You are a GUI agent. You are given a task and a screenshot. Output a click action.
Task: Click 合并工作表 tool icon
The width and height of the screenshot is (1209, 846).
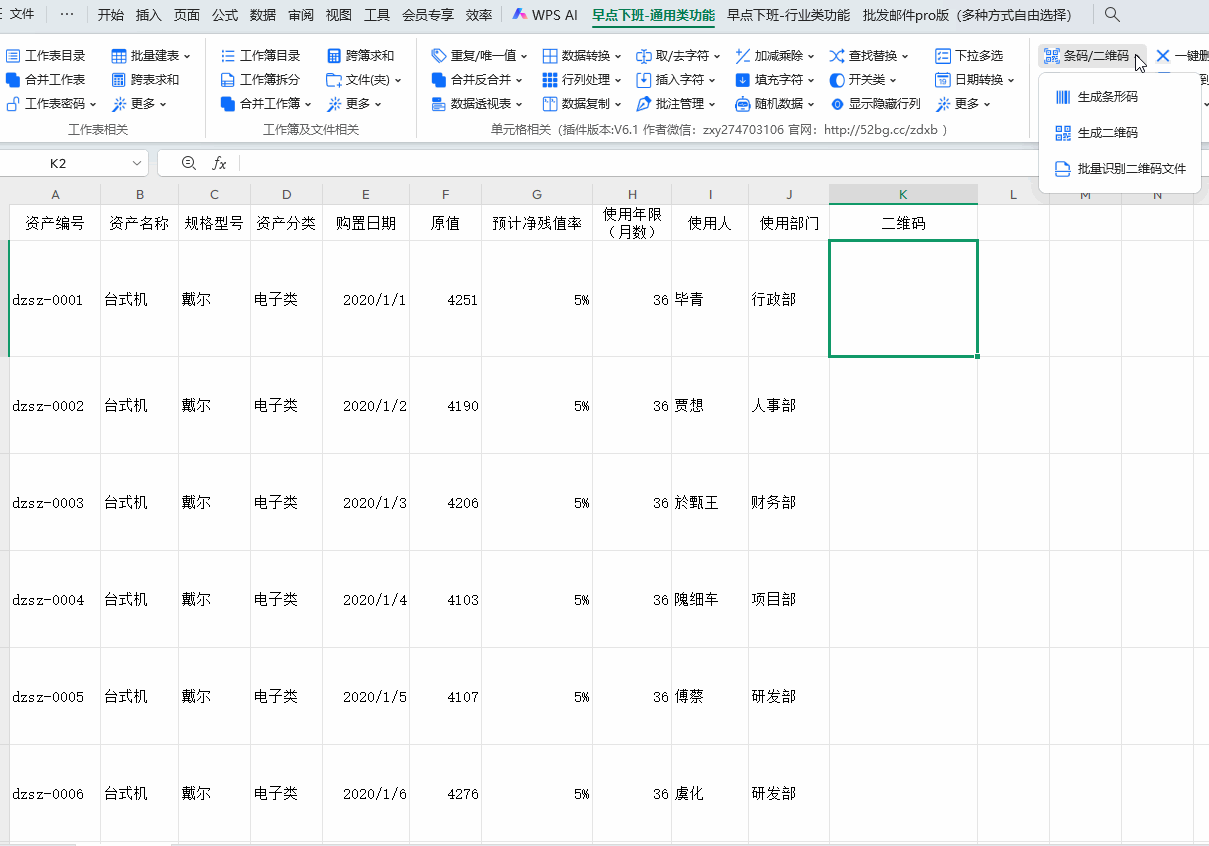tap(13, 80)
